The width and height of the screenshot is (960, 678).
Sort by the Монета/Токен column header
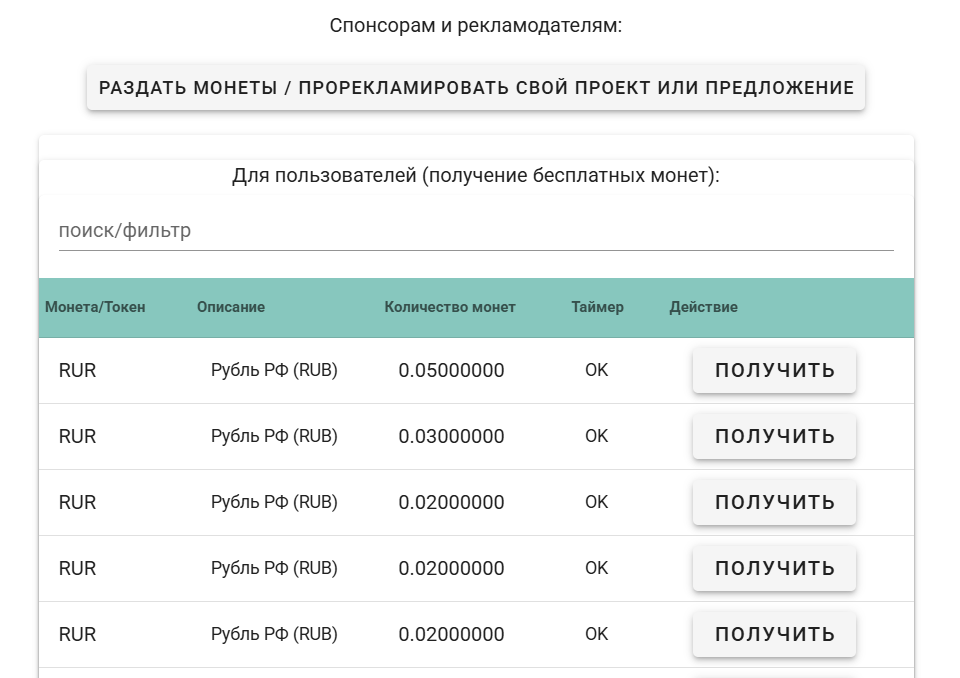pos(95,307)
